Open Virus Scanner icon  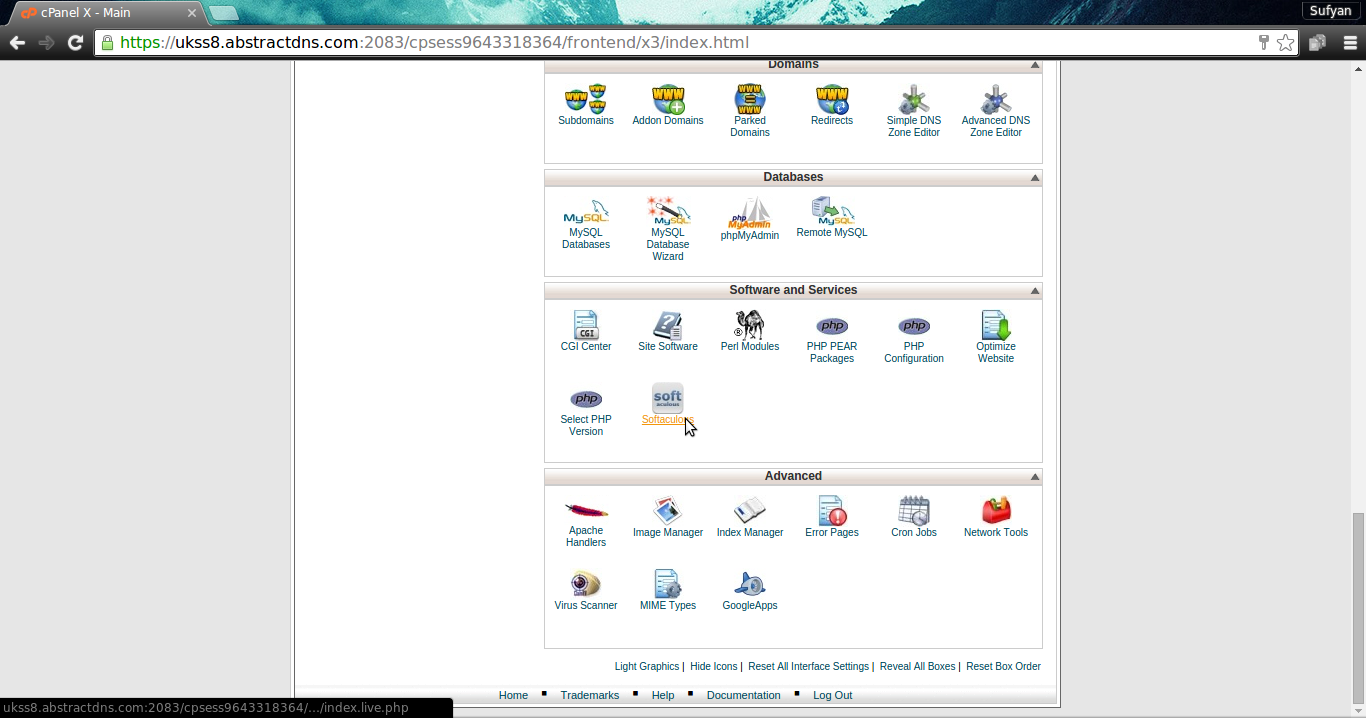click(586, 584)
